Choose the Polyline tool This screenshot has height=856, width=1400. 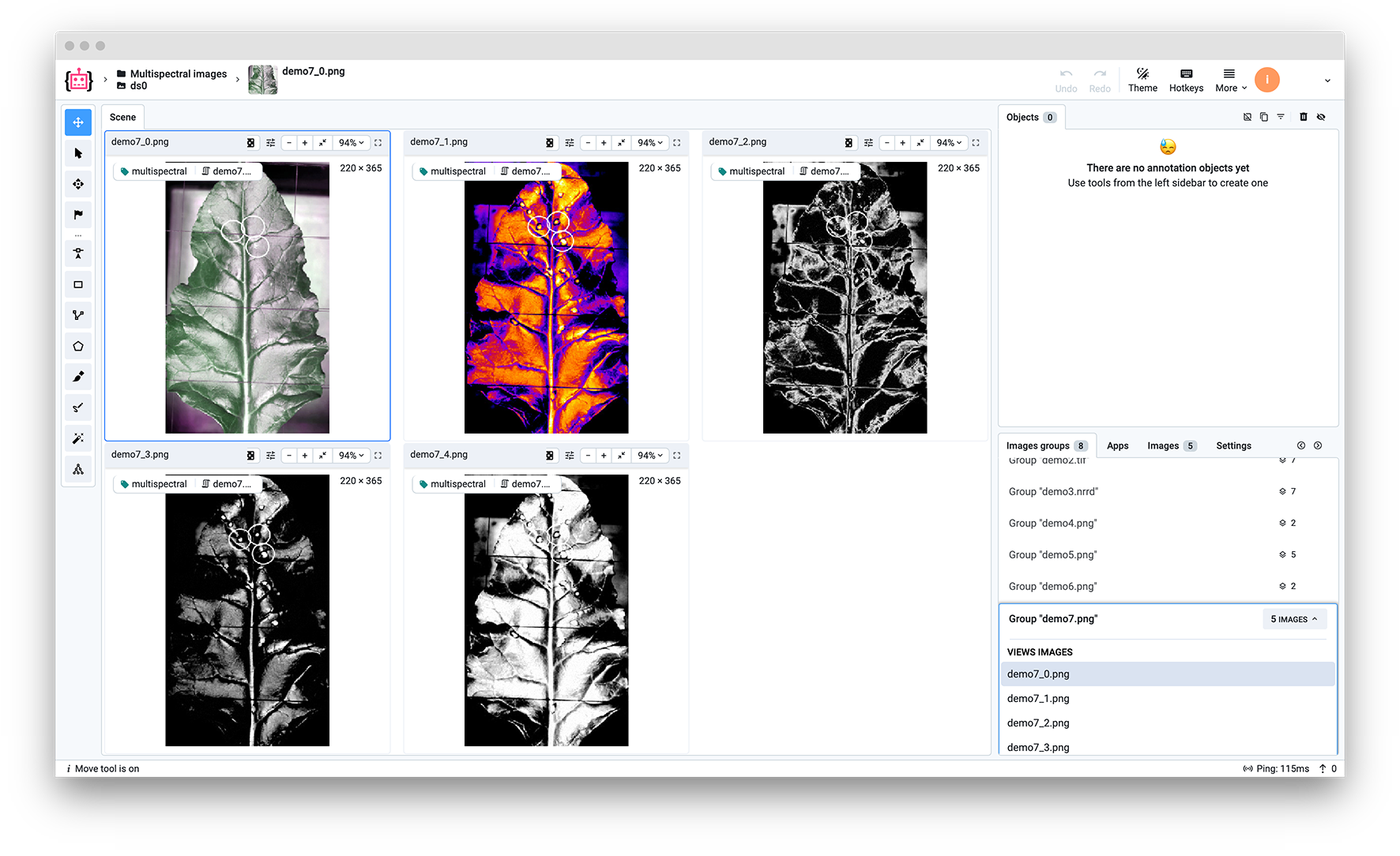point(78,316)
